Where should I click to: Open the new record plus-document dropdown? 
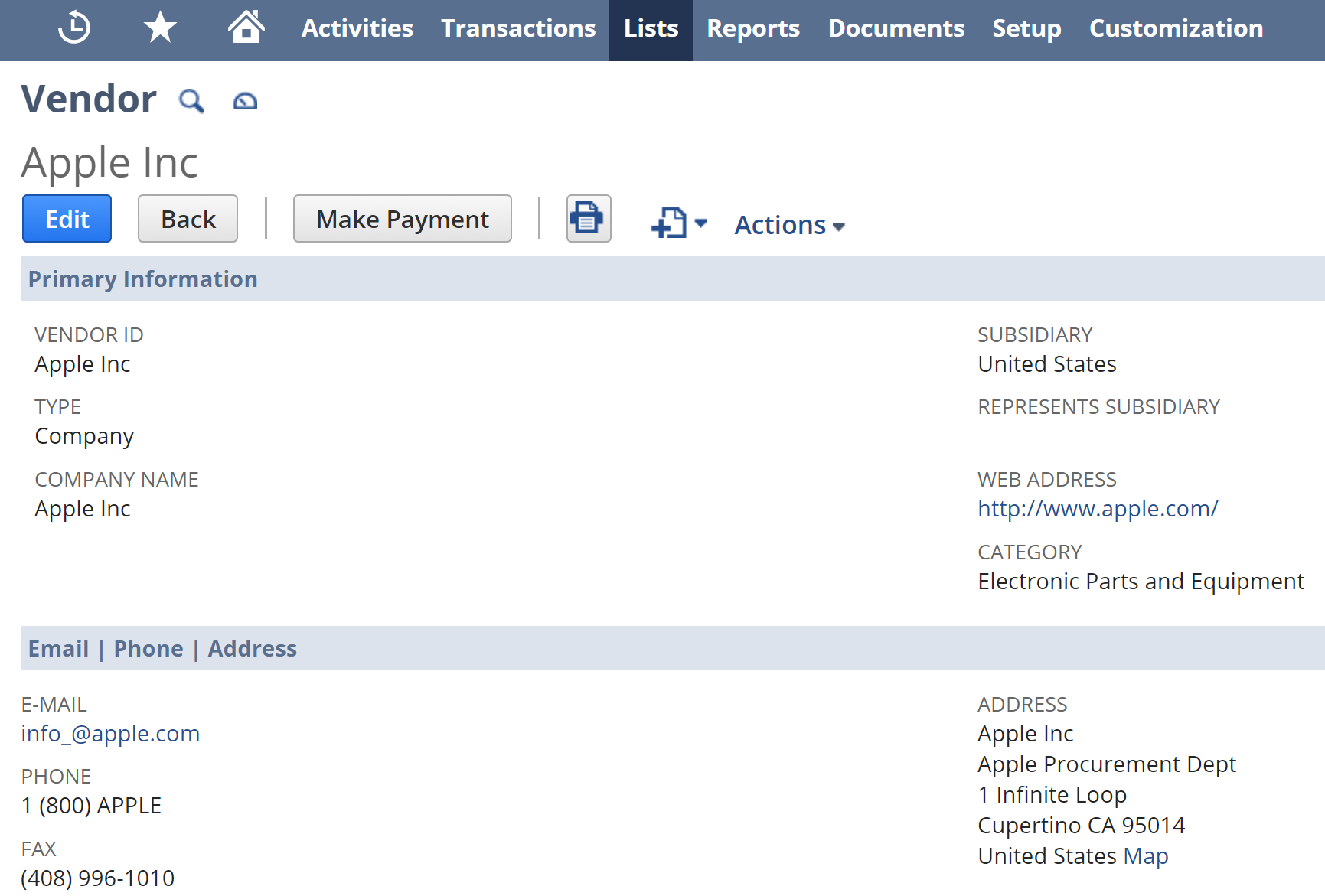pyautogui.click(x=679, y=223)
